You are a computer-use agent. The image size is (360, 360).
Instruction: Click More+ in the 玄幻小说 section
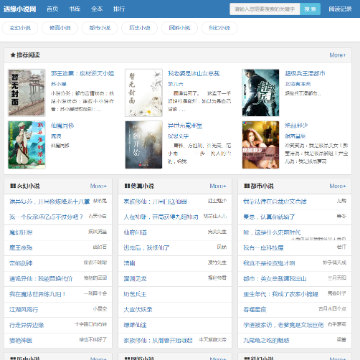(98, 186)
